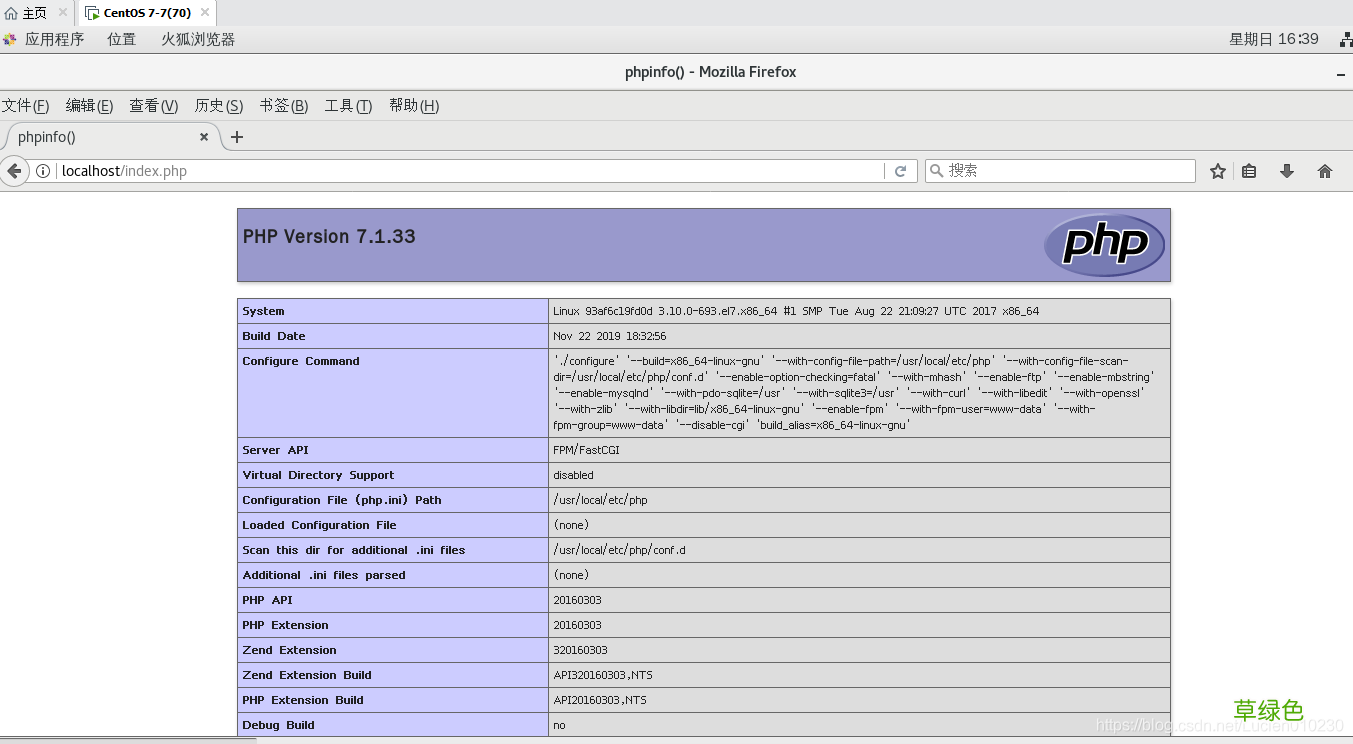Click the Build Date row label
The image size is (1353, 744).
[x=274, y=336]
